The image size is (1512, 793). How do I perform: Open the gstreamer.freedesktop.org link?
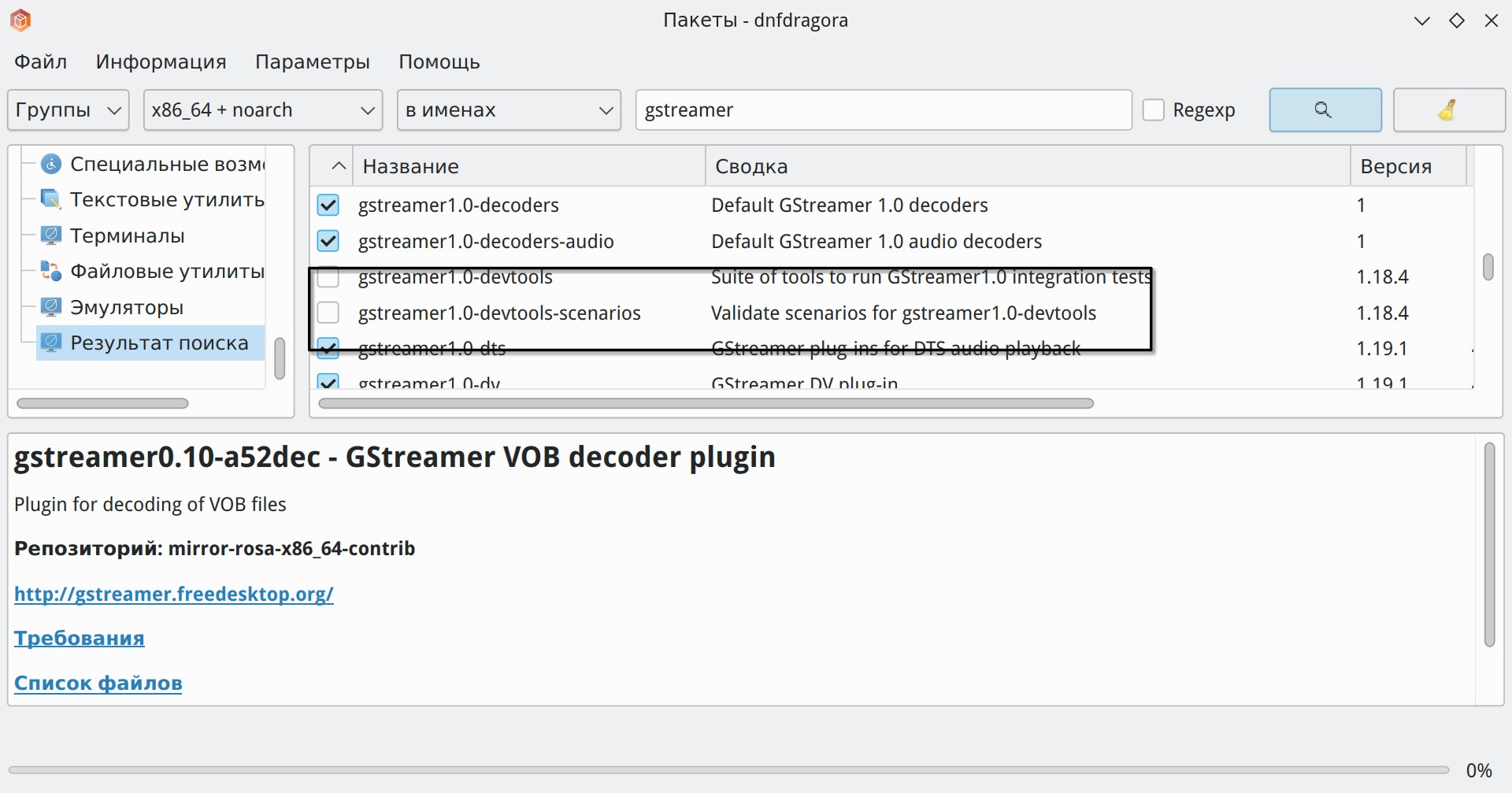tap(174, 594)
